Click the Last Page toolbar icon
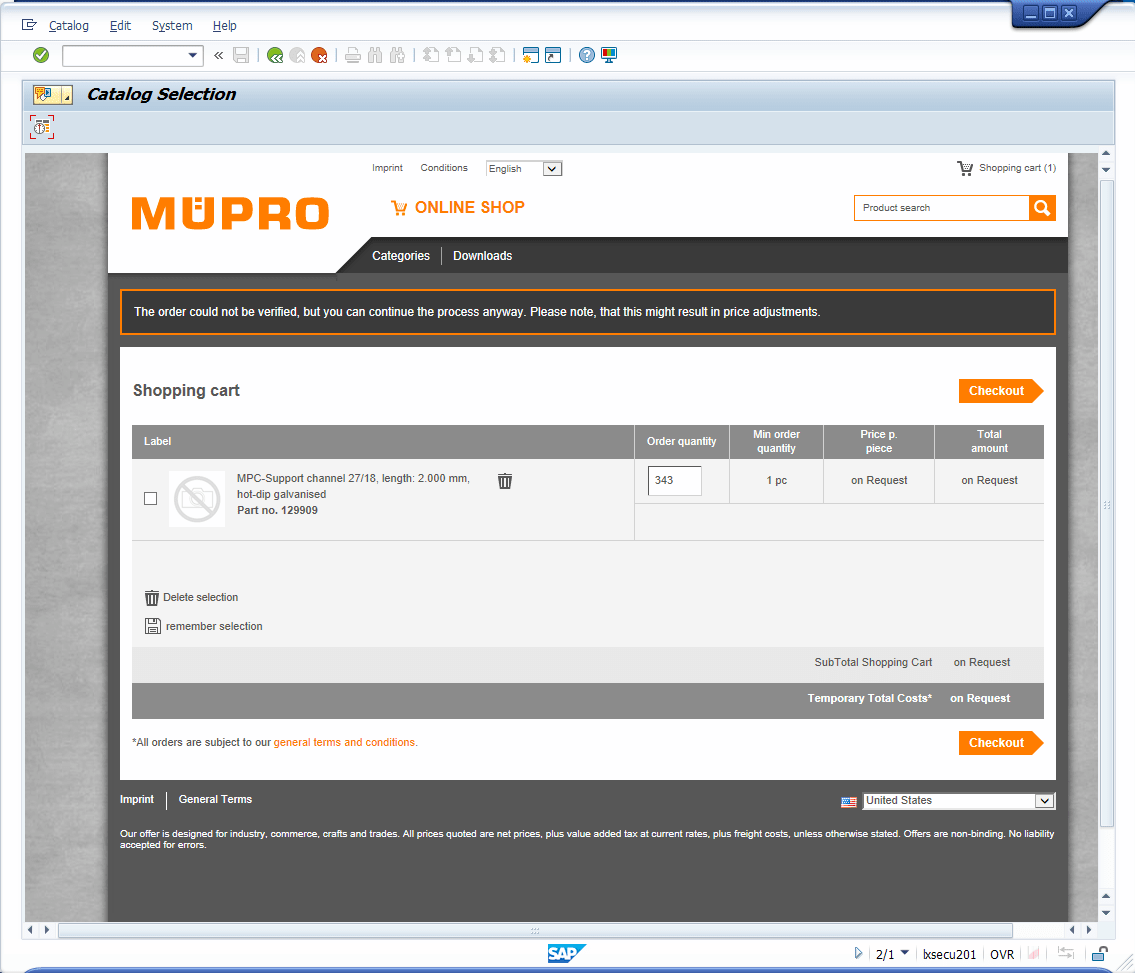This screenshot has height=973, width=1135. (497, 55)
